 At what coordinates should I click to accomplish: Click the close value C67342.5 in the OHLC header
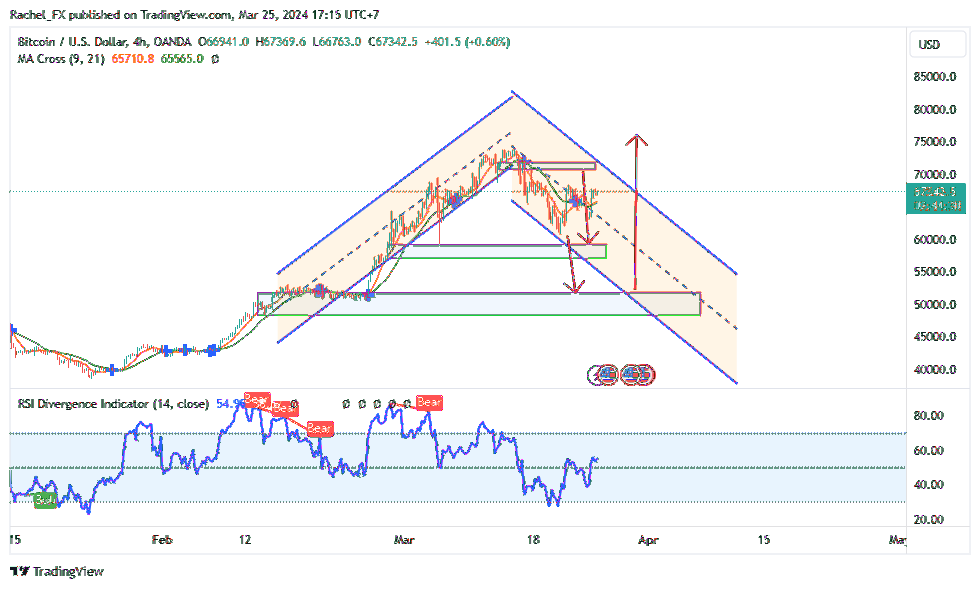coord(392,42)
